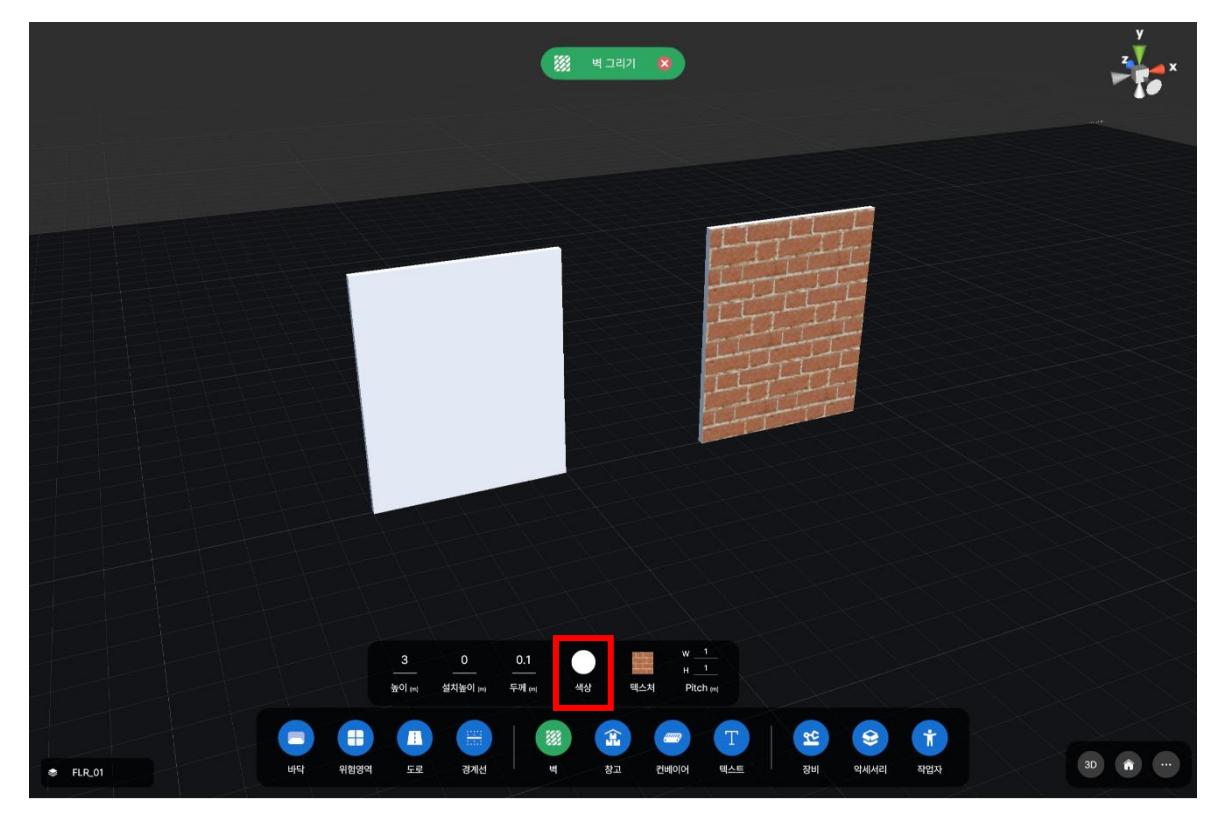Click the 두께 (thickness) input field
1218x815 pixels.
pyautogui.click(x=523, y=661)
